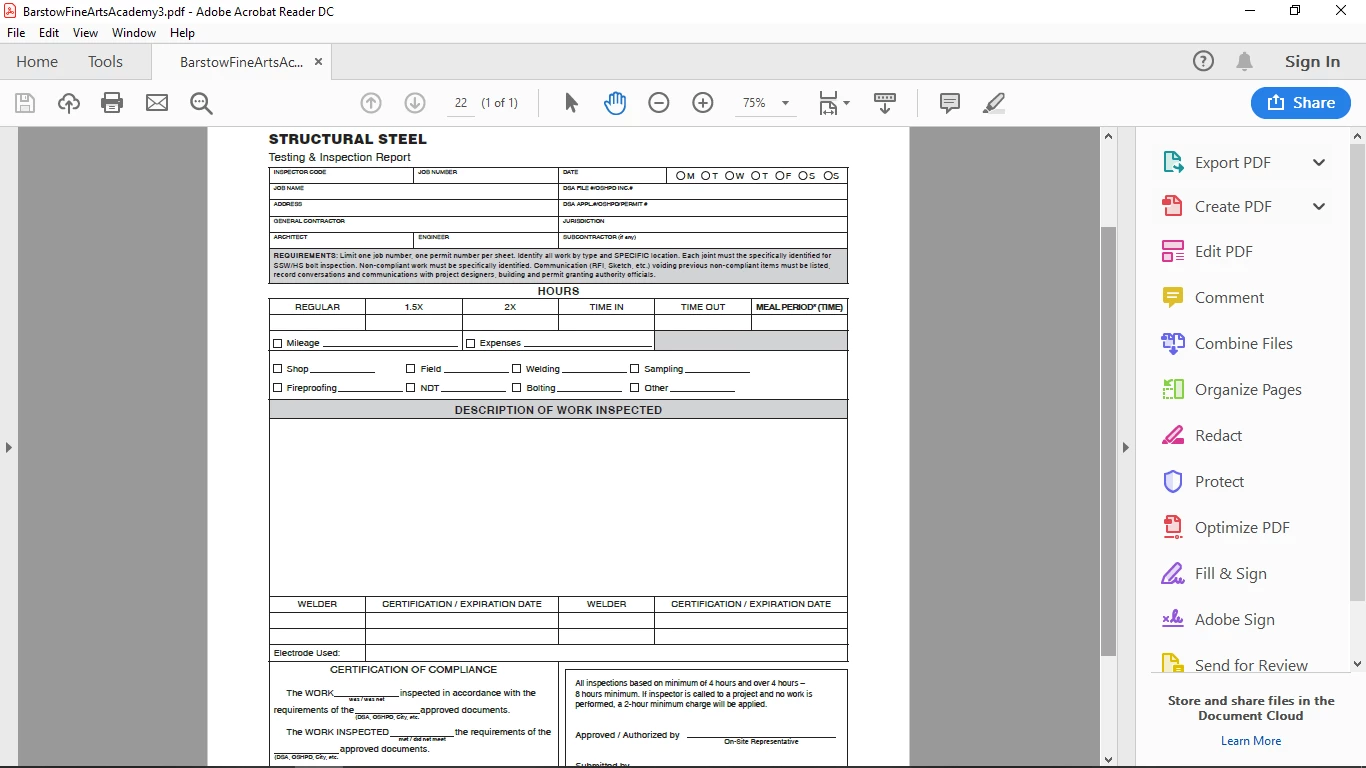Check the Field checkbox

click(411, 369)
